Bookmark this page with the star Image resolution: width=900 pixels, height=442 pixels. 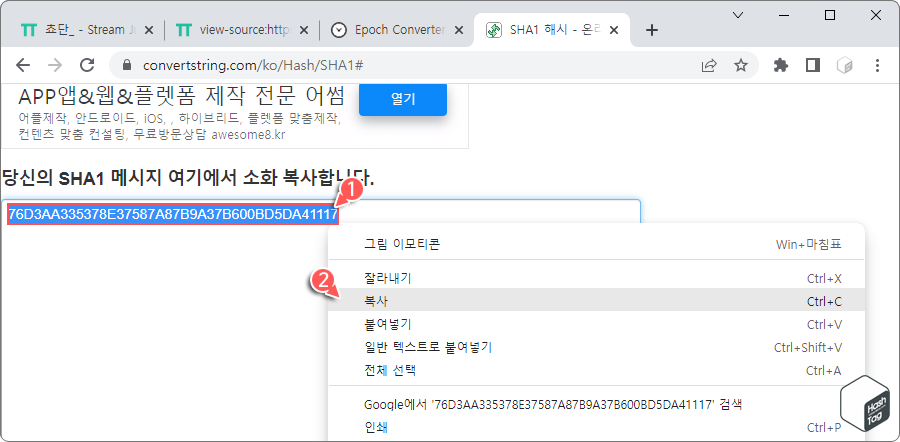[x=741, y=65]
